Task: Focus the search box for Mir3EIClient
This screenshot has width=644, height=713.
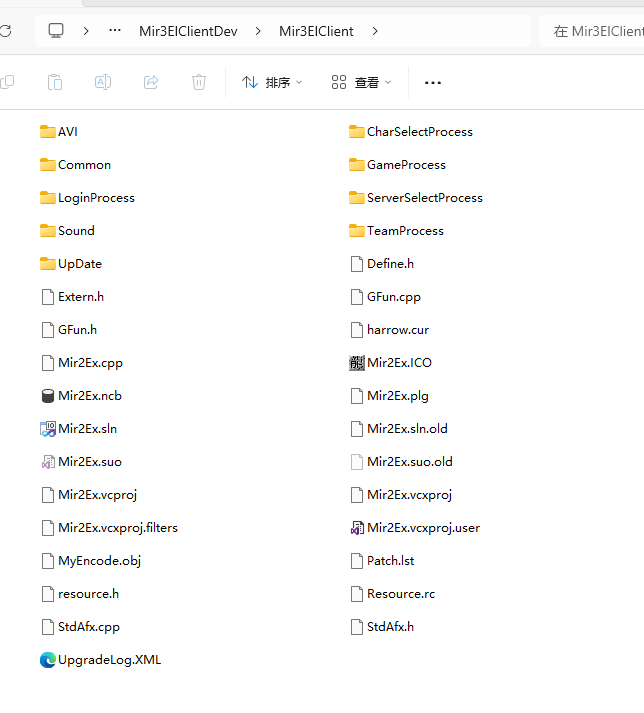Action: 591,31
